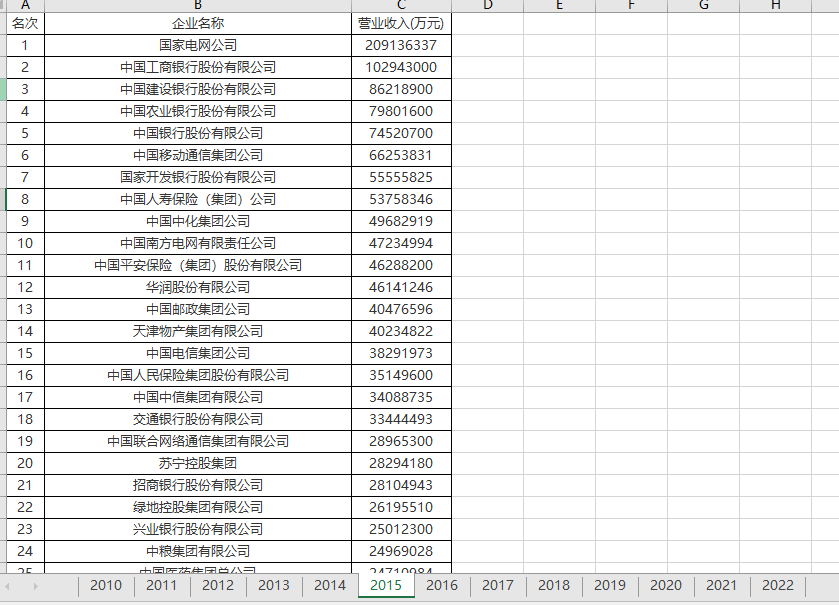Image resolution: width=839 pixels, height=605 pixels.
Task: Select column B header
Action: pos(198,5)
